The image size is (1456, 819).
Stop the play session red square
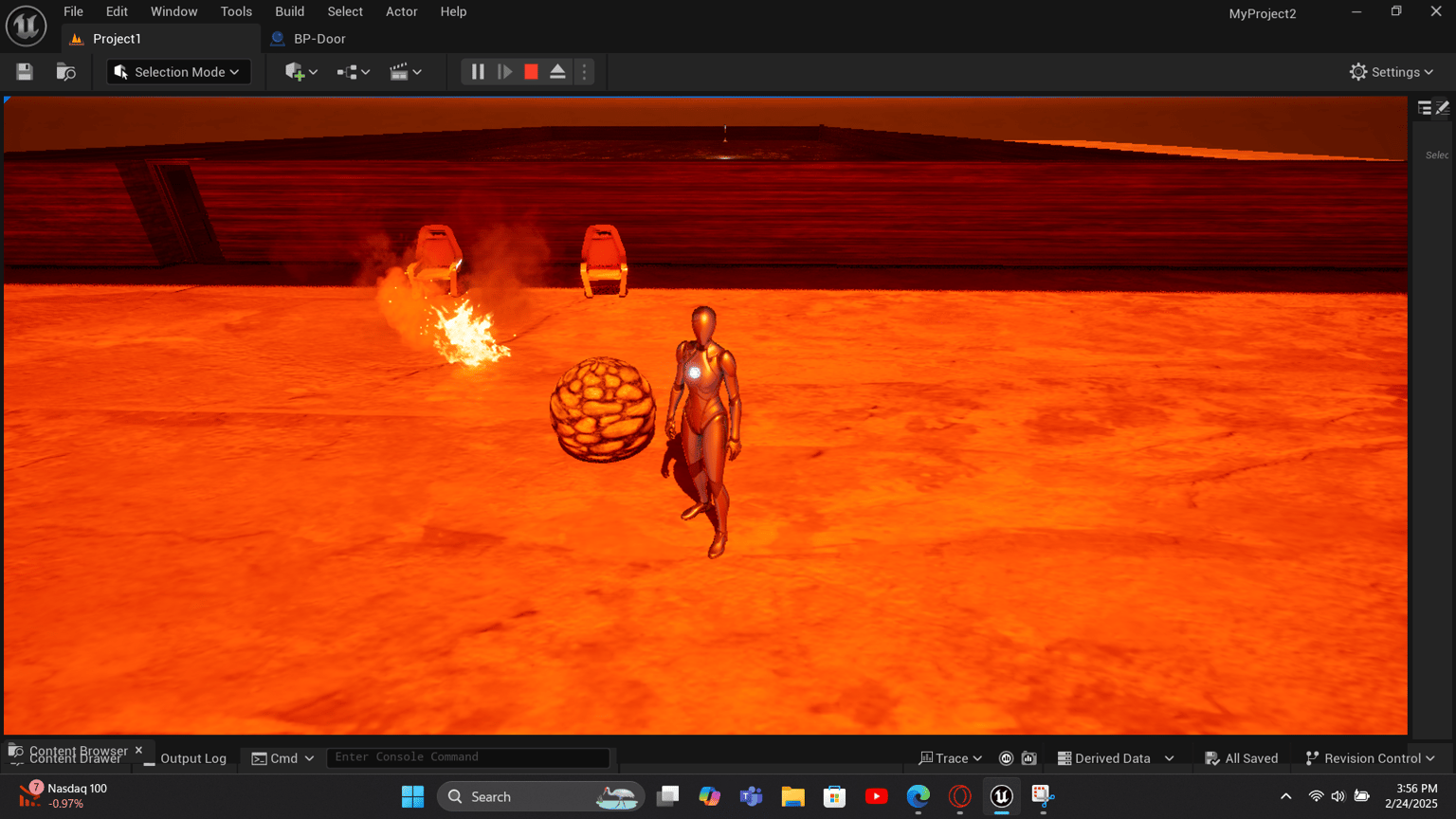click(531, 72)
